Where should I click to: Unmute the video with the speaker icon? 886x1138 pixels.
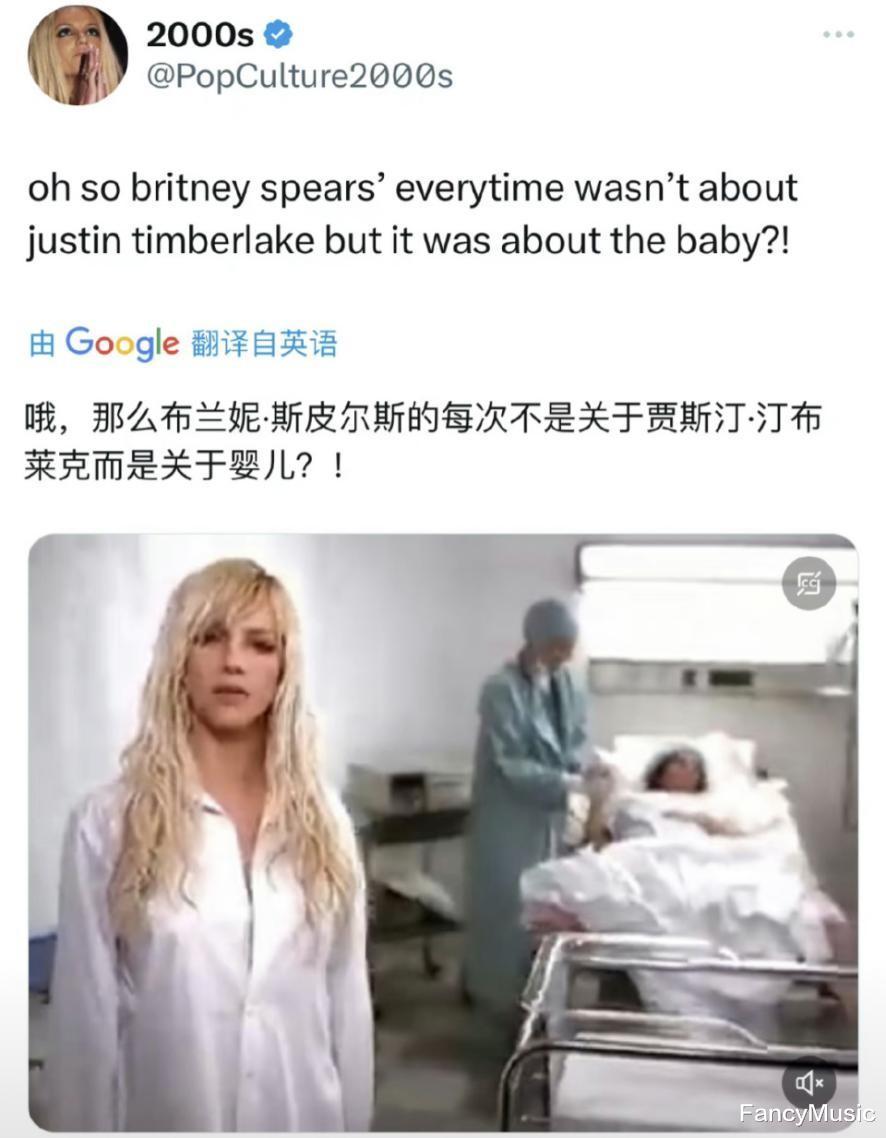pos(808,1084)
